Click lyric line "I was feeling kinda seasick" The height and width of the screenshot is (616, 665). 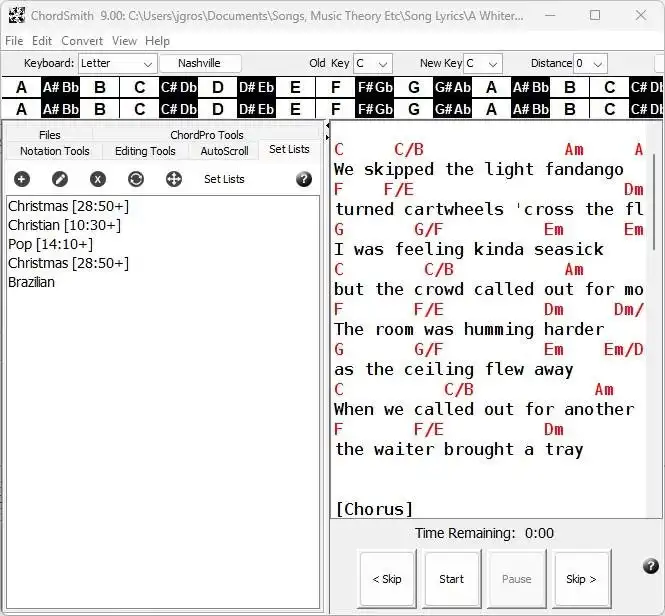coord(469,249)
